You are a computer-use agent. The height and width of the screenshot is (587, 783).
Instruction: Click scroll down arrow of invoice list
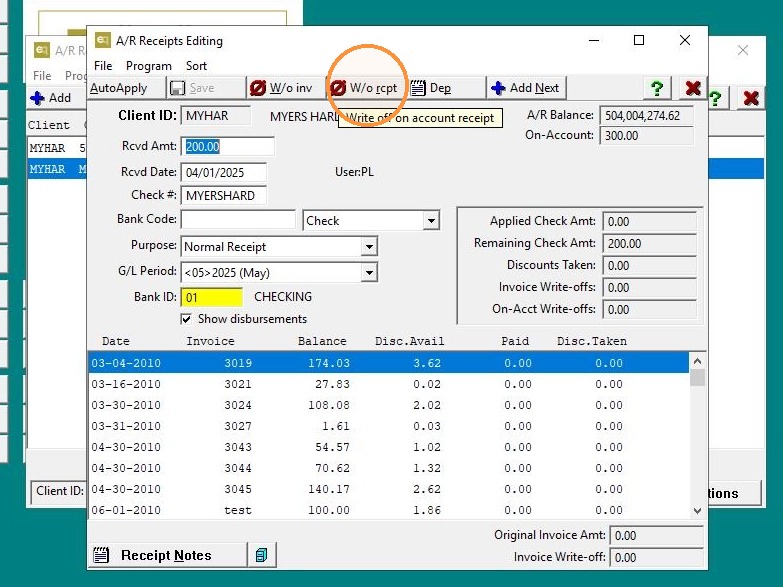[698, 511]
